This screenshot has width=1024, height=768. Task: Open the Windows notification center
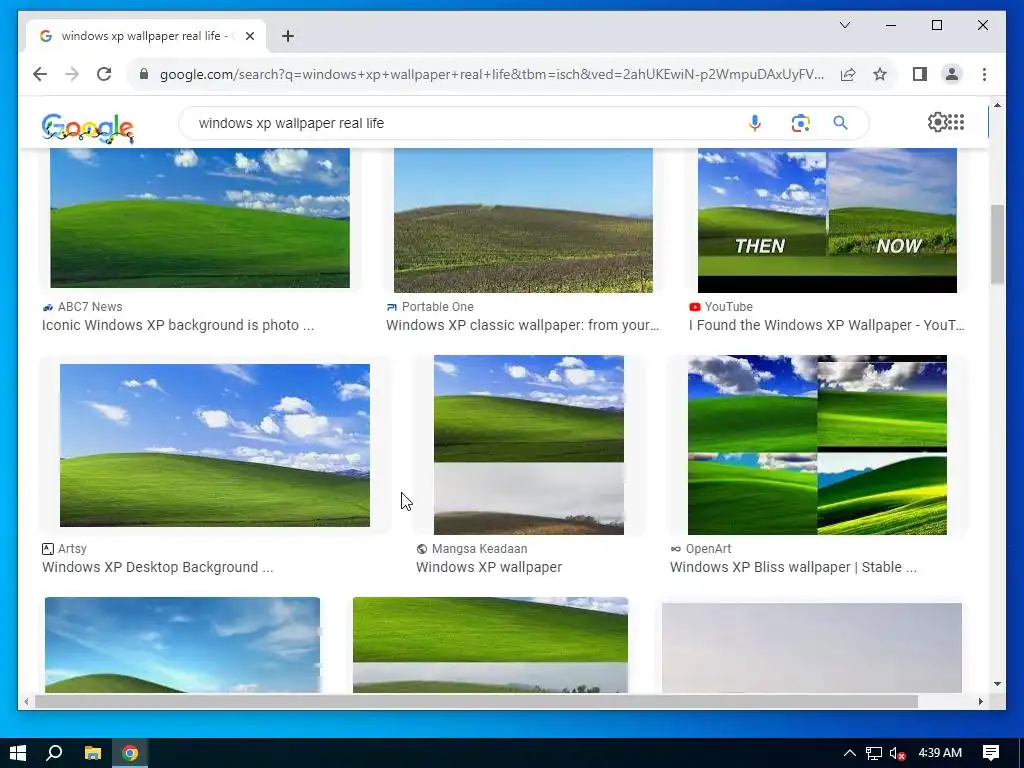pos(991,753)
